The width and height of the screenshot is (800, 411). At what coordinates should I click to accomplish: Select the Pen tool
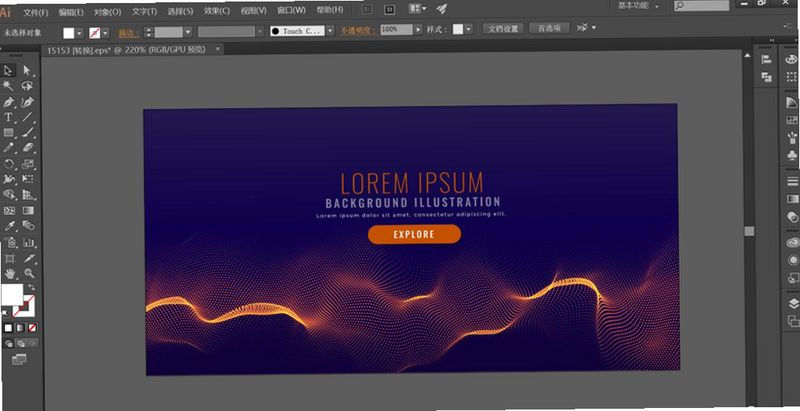[x=8, y=102]
